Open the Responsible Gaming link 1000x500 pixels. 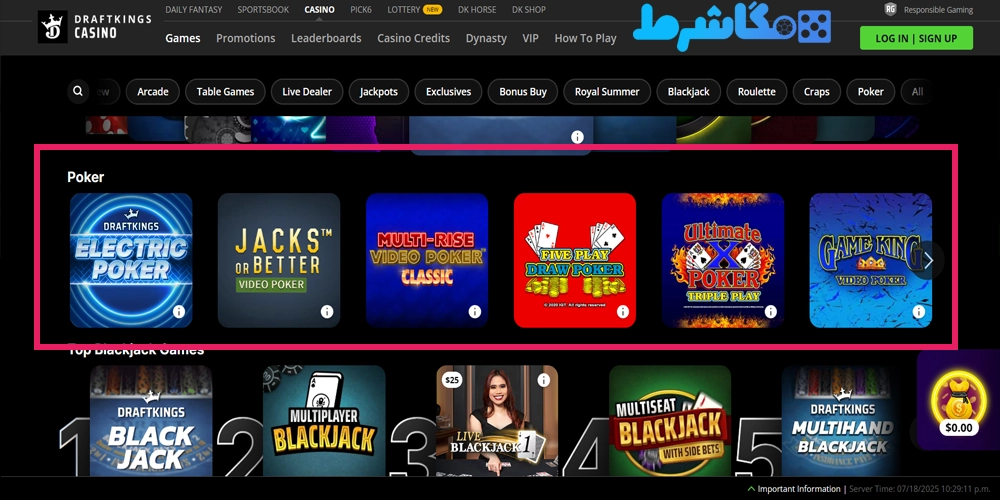coord(938,10)
